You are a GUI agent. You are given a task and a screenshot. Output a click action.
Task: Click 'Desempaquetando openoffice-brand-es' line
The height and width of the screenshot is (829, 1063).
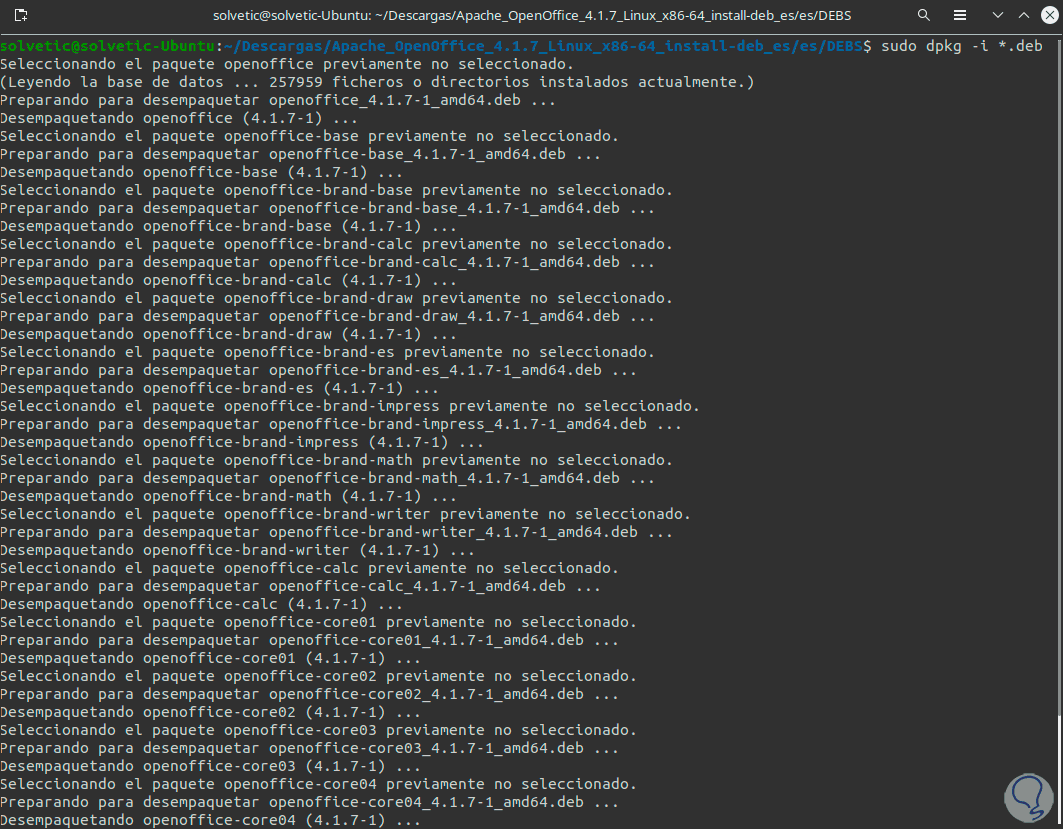pyautogui.click(x=220, y=388)
